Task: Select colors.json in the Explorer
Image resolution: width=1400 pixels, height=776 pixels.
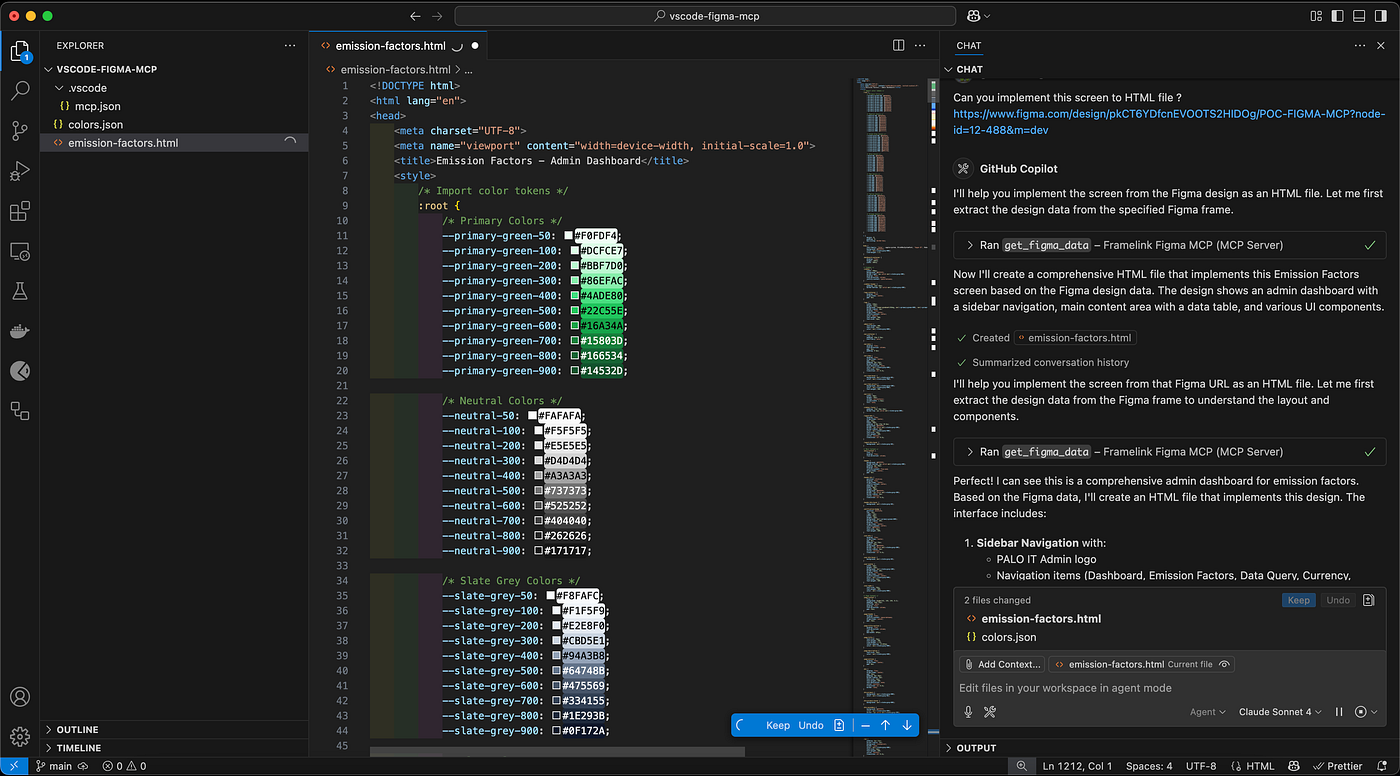Action: point(95,125)
